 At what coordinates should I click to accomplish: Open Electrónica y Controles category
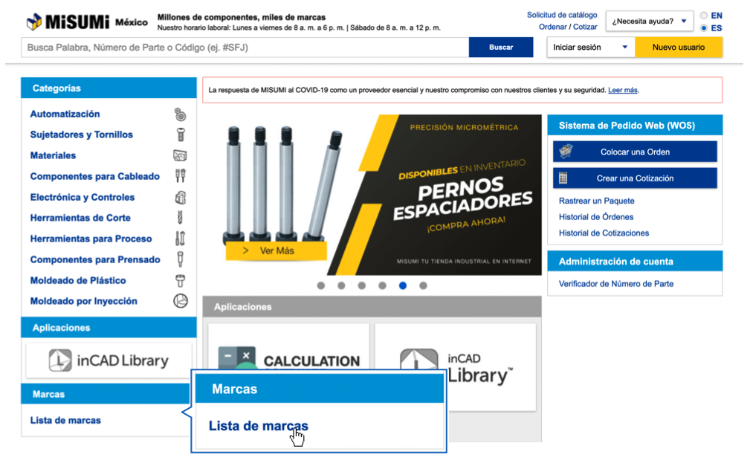82,197
